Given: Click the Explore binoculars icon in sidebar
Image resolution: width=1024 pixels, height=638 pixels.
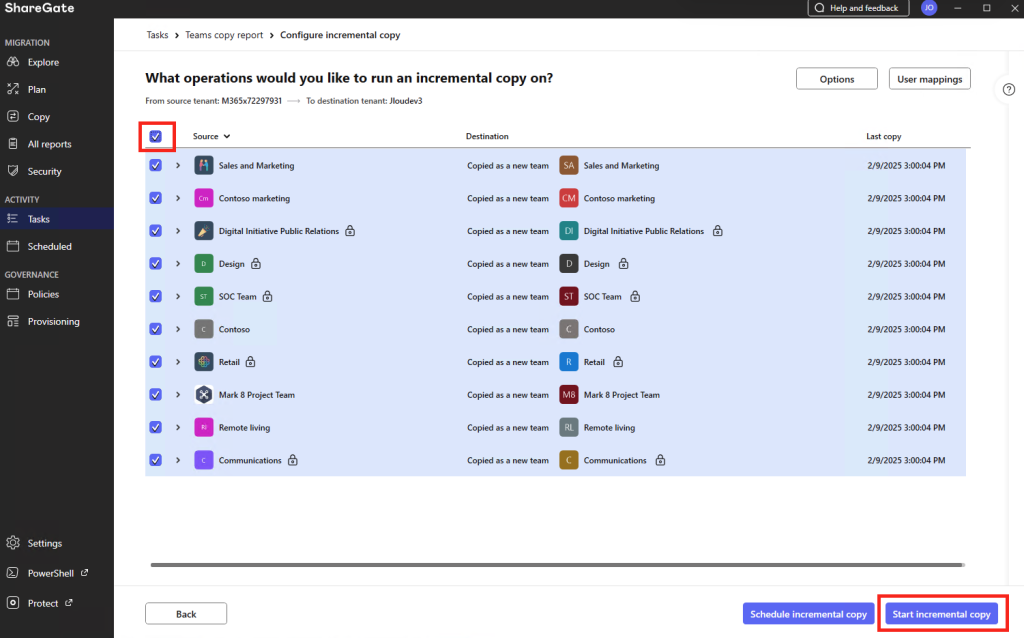Looking at the screenshot, I should (x=13, y=62).
